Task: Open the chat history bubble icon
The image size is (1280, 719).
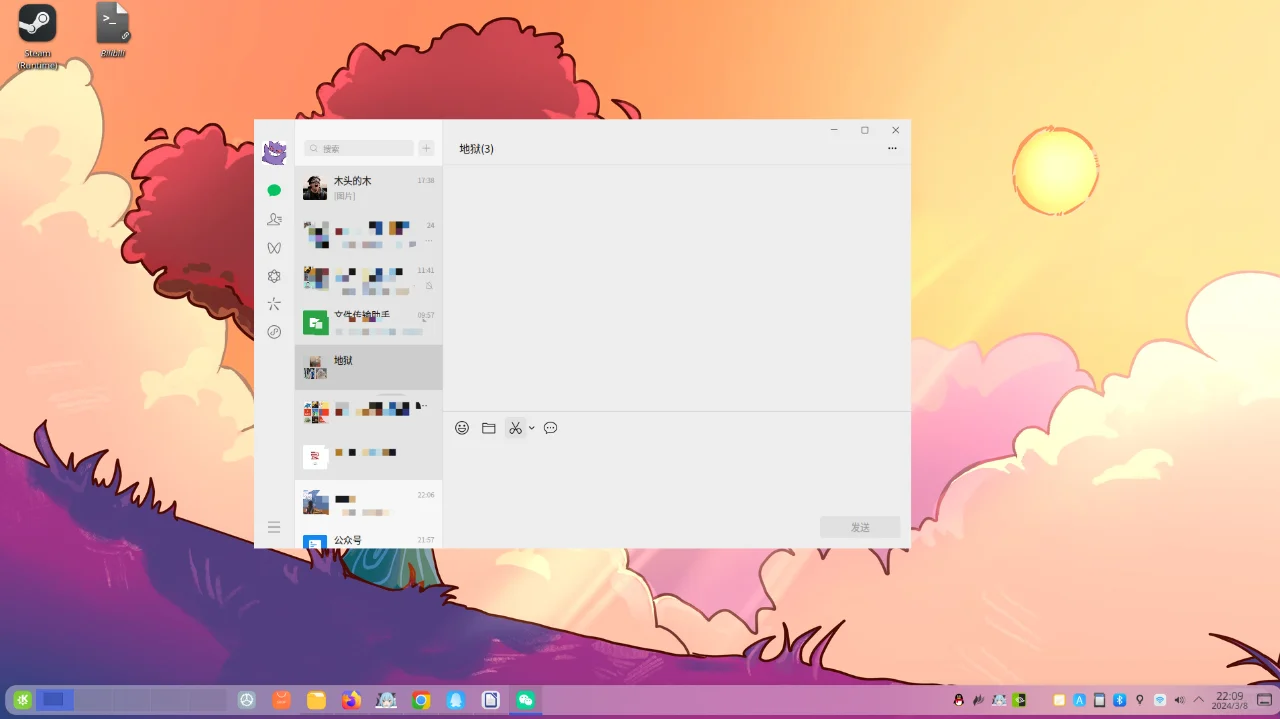Action: (x=550, y=428)
